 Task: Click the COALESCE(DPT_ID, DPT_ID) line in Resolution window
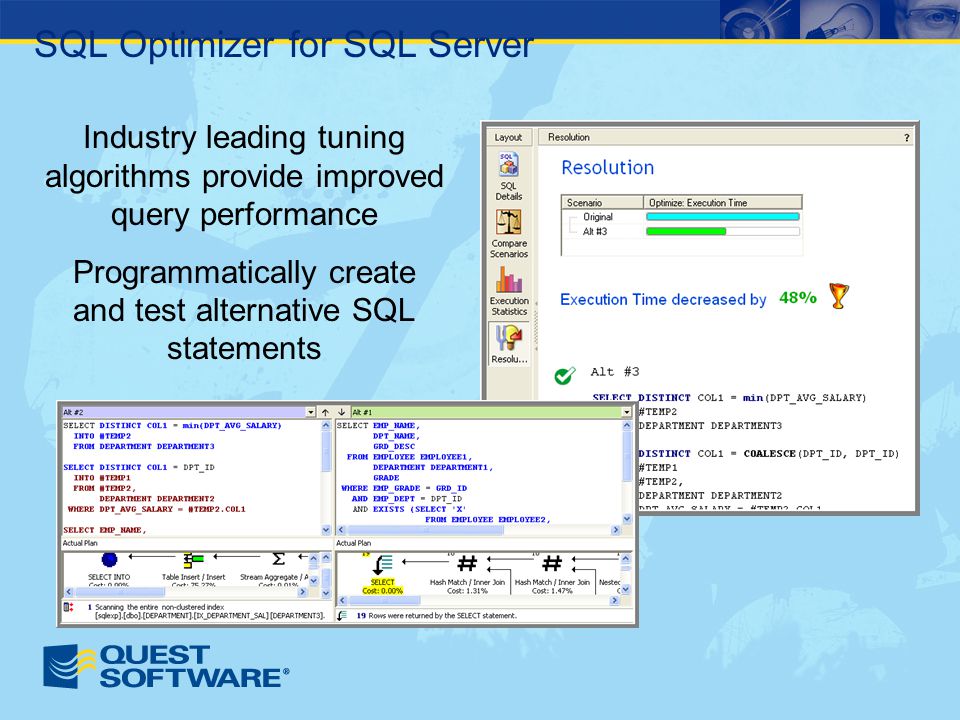(768, 454)
